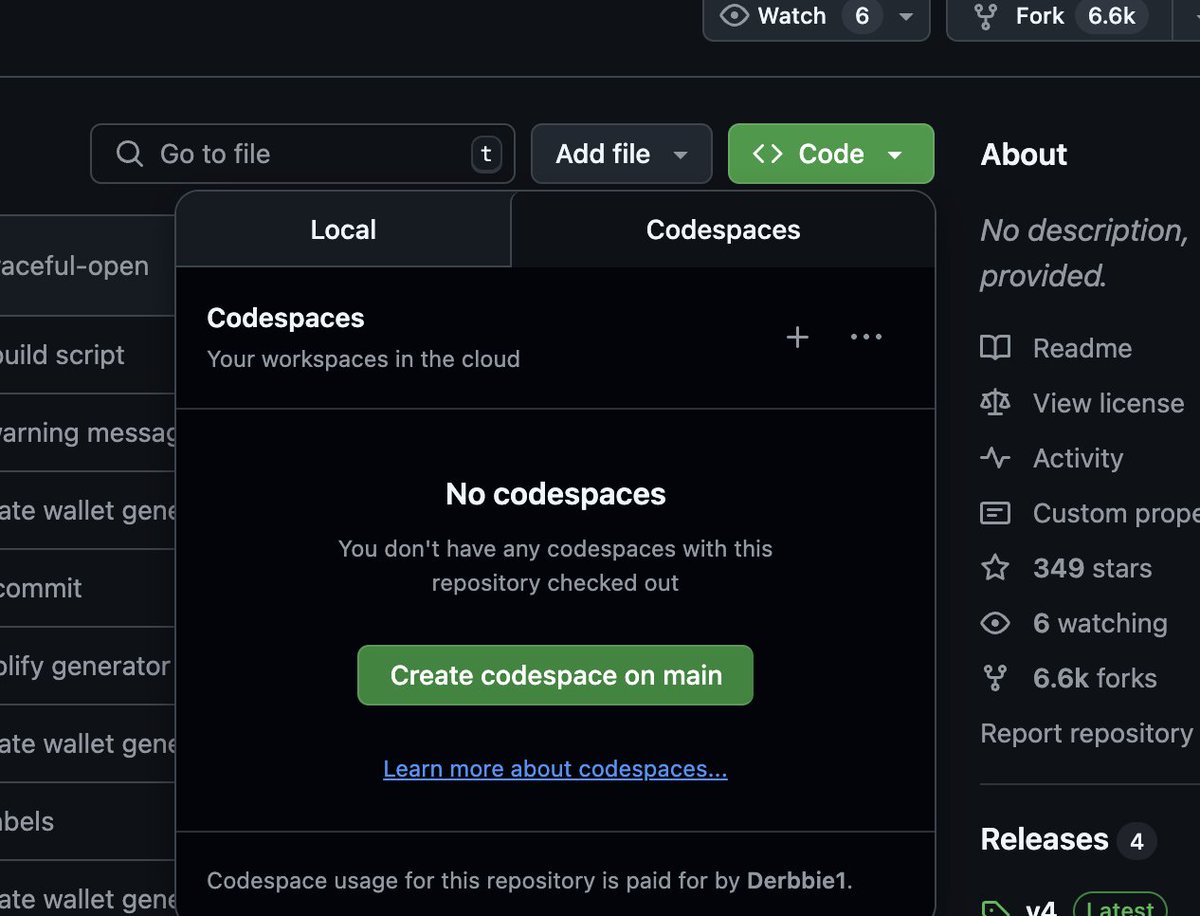Click the commit message ending in 'bels'
Viewport: 1200px width, 916px height.
pyautogui.click(x=27, y=821)
